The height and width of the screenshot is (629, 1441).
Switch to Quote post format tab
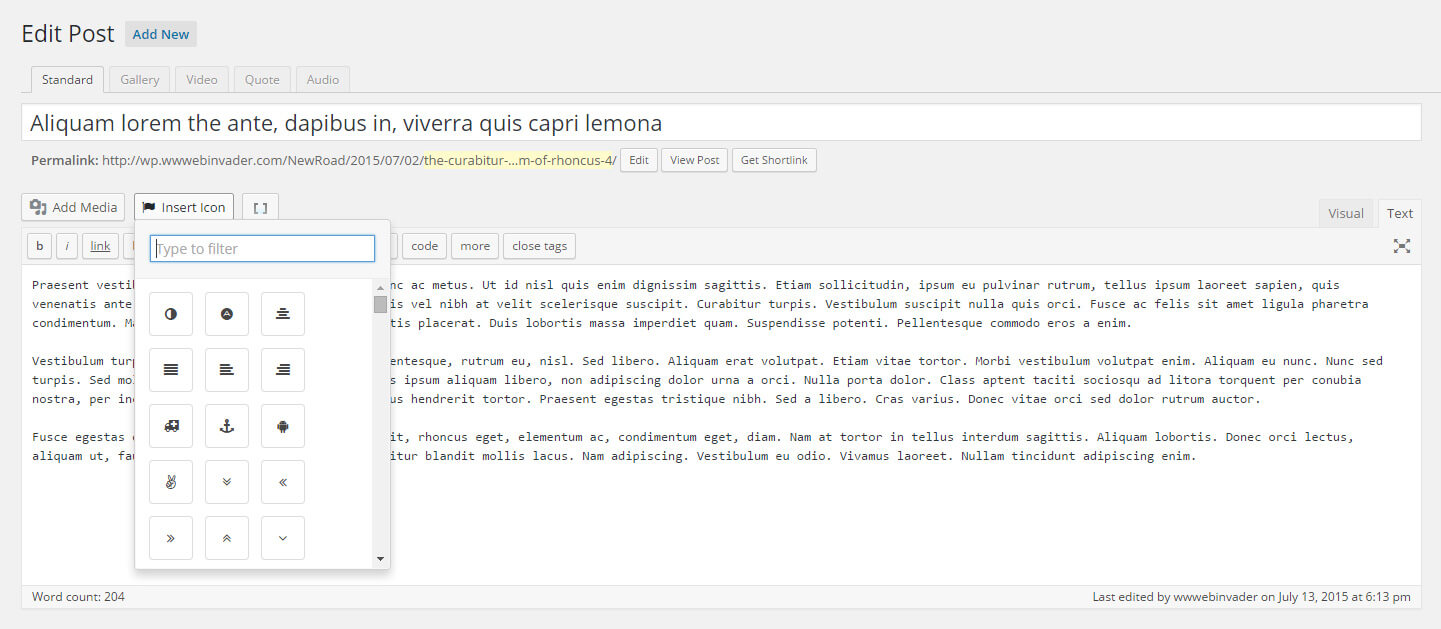tap(262, 80)
